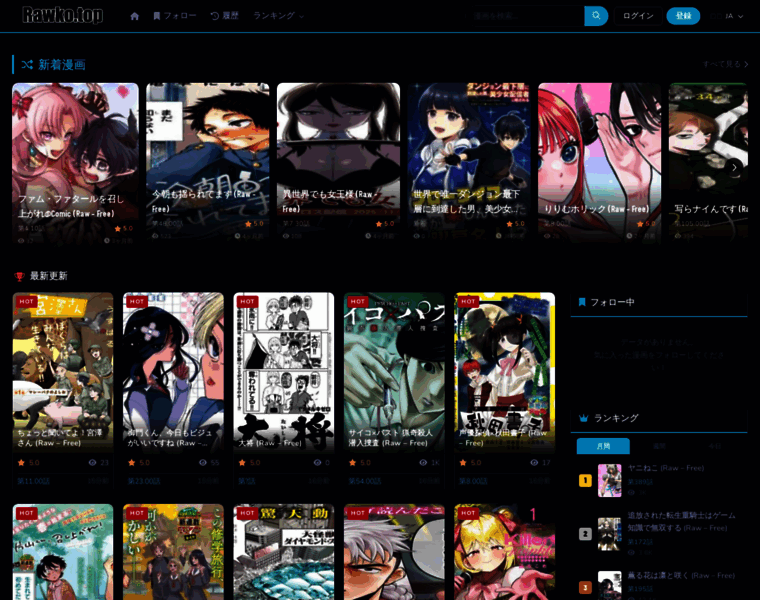Image resolution: width=760 pixels, height=600 pixels.
Task: Open ちょっと聞いてよ！宮澤さん cover
Action: (63, 372)
